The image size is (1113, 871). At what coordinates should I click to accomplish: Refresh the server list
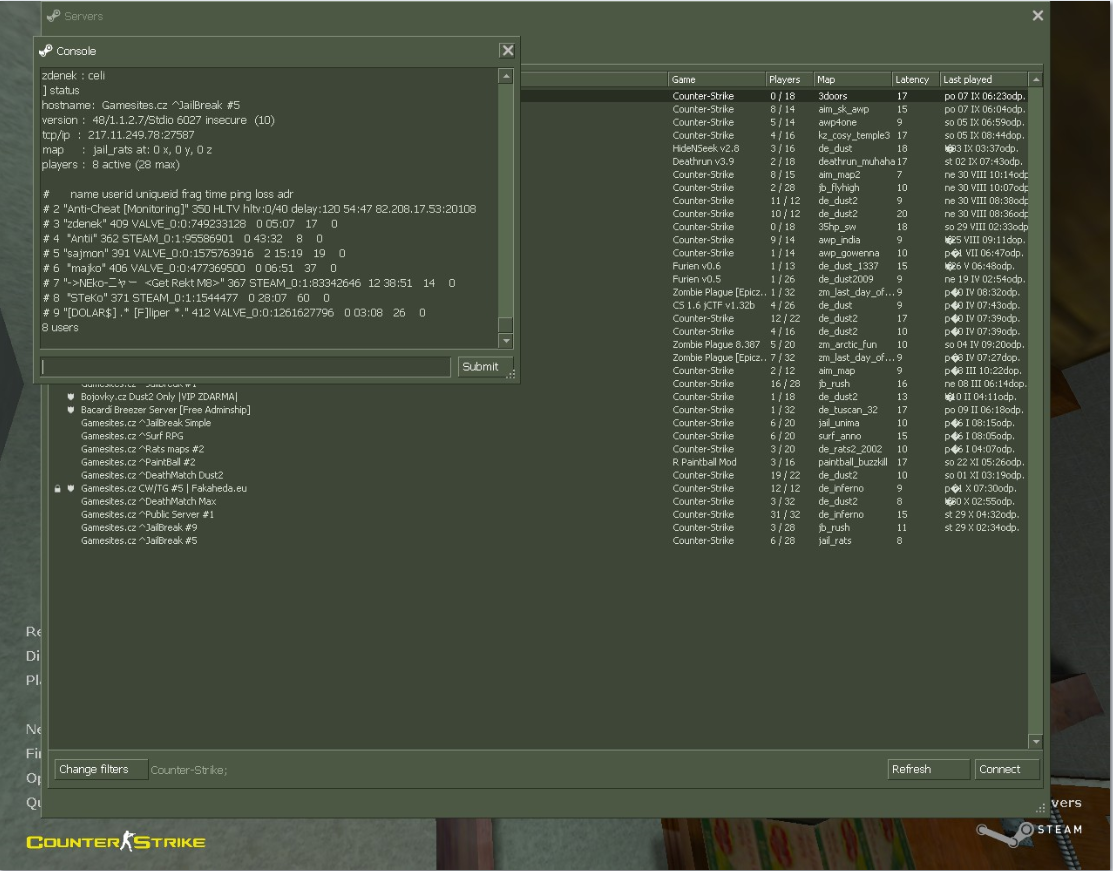[928, 769]
